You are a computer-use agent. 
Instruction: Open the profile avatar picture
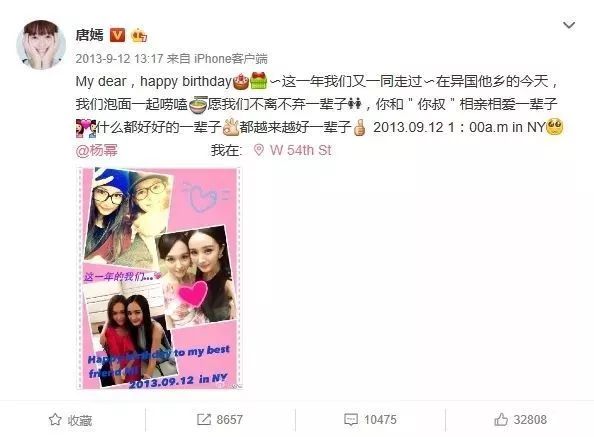[x=41, y=45]
